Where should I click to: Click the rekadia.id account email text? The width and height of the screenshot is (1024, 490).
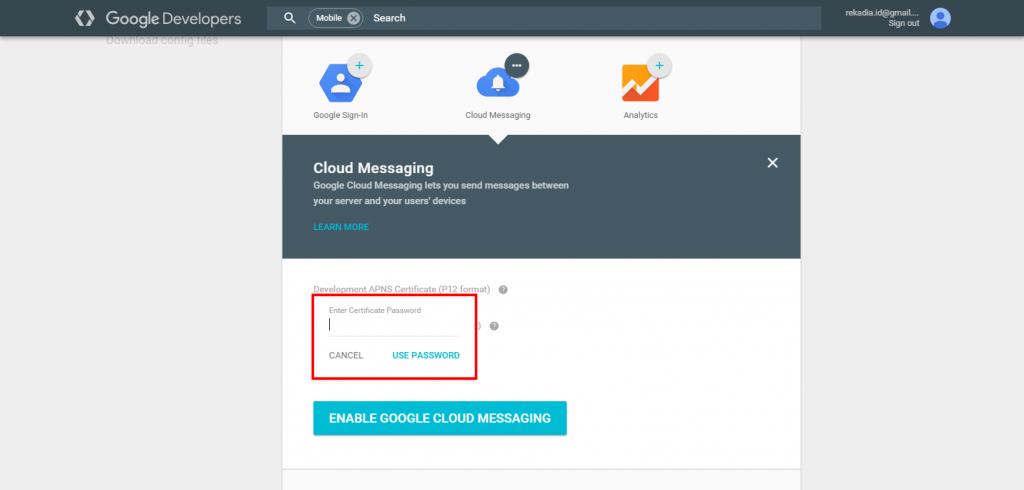pos(882,13)
